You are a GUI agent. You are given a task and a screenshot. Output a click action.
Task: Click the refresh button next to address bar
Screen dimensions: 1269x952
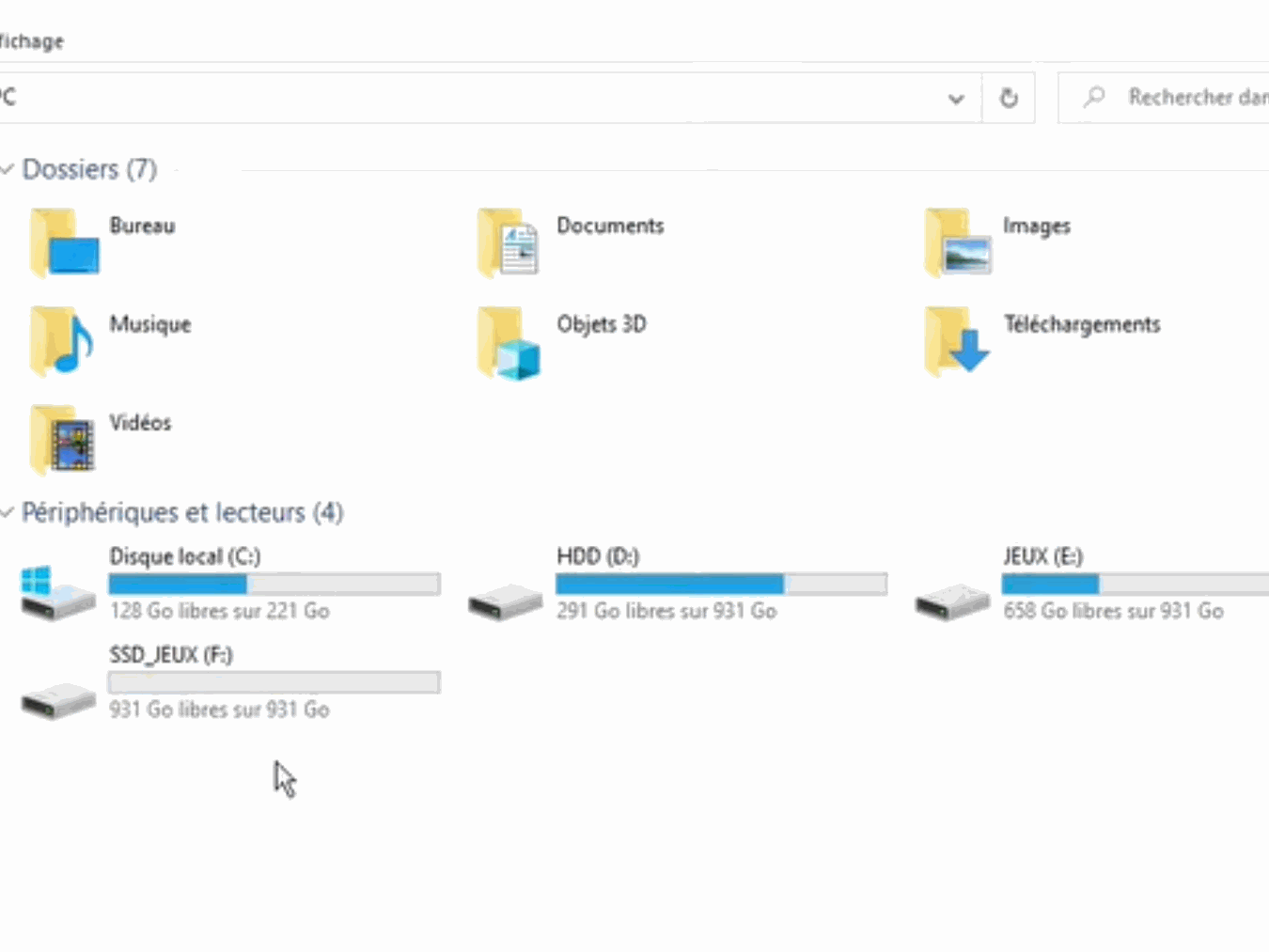pos(1009,98)
